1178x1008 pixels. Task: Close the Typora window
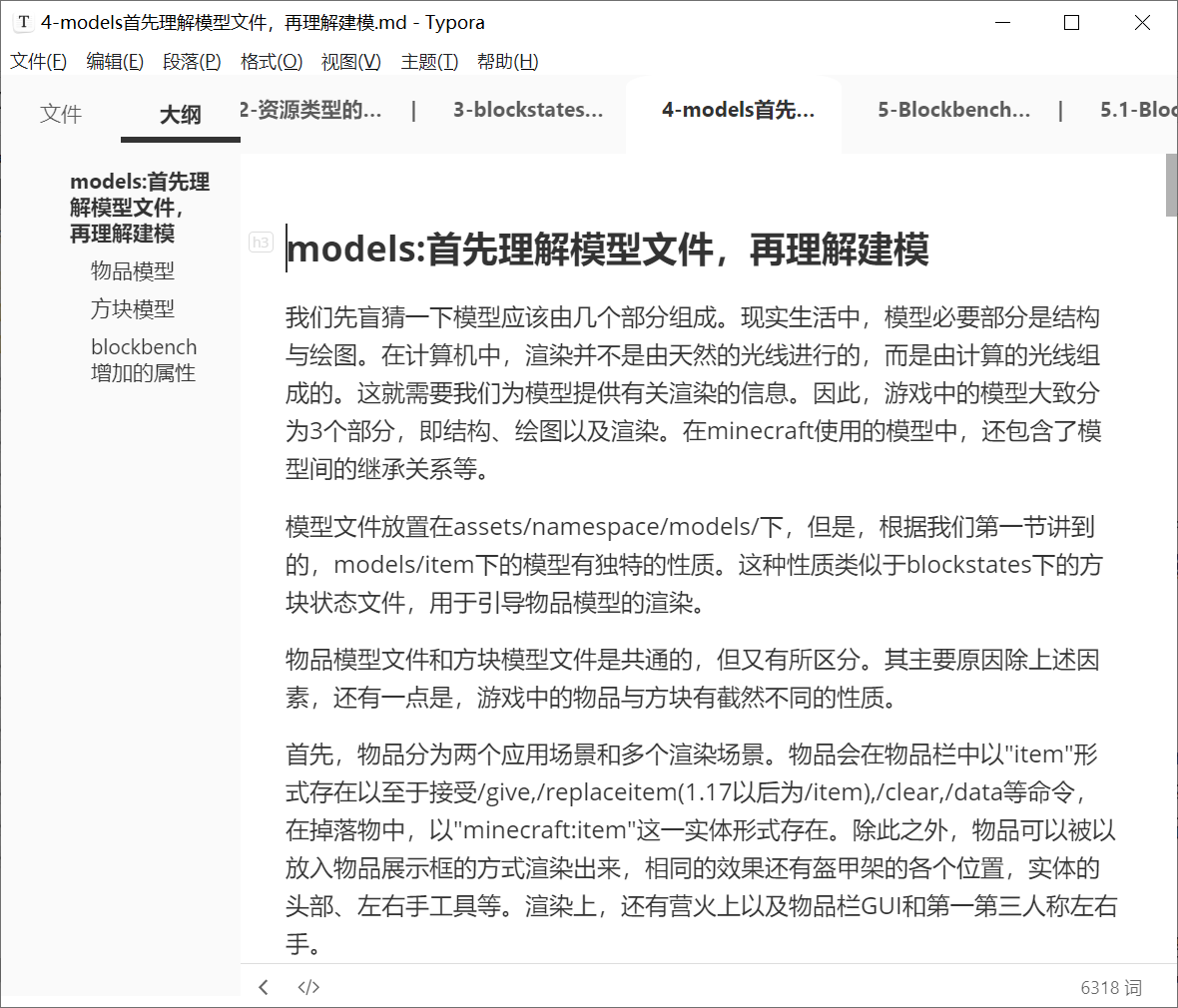1143,23
